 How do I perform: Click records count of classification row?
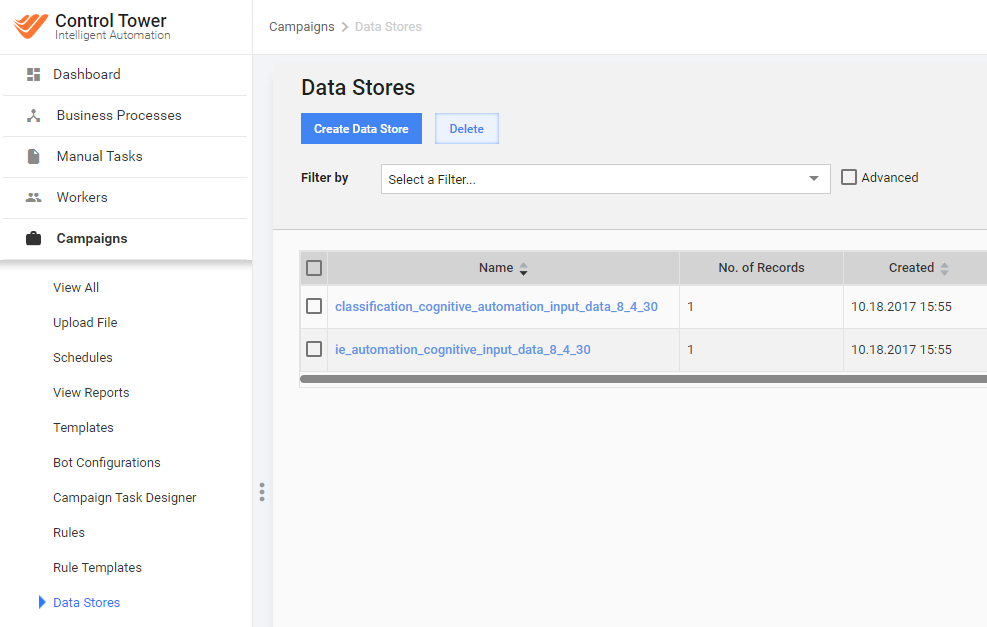click(x=691, y=307)
